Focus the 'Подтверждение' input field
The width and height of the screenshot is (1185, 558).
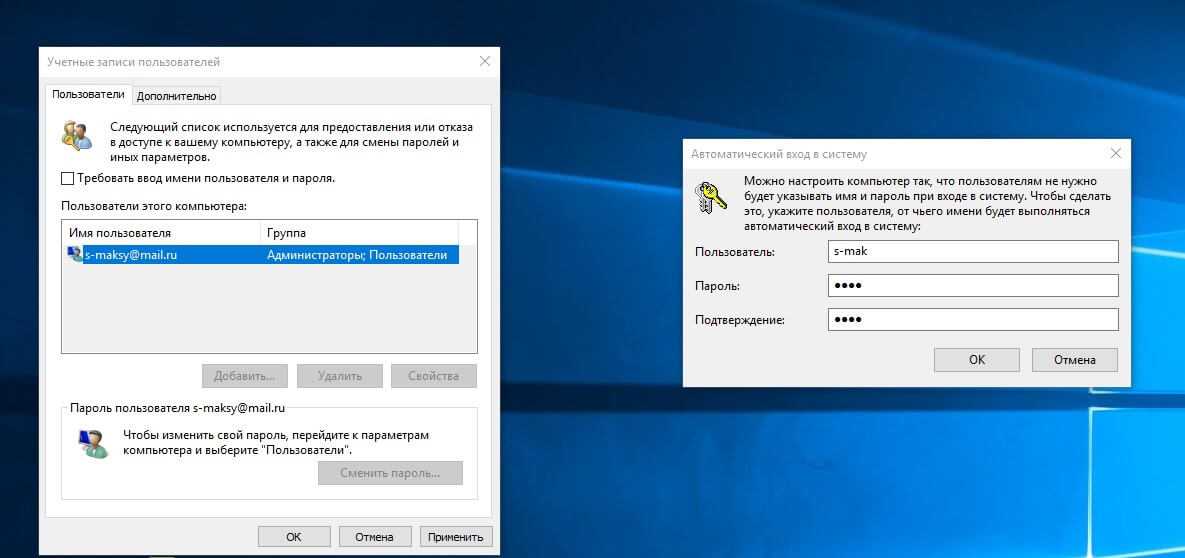pos(973,320)
